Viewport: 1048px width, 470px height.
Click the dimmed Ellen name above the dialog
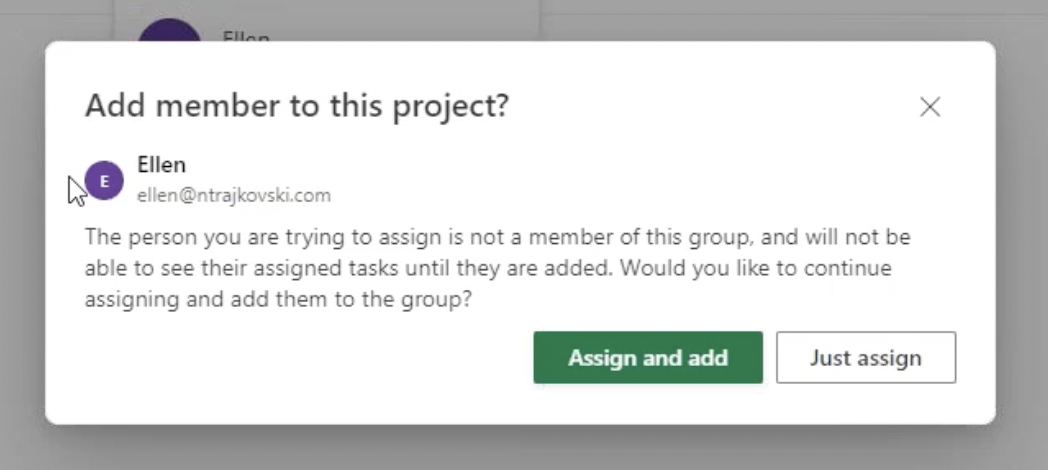click(x=246, y=38)
